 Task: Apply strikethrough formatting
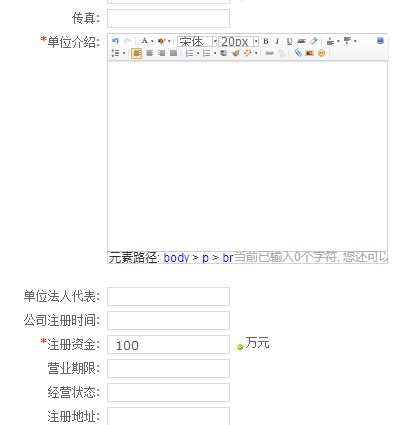(301, 41)
